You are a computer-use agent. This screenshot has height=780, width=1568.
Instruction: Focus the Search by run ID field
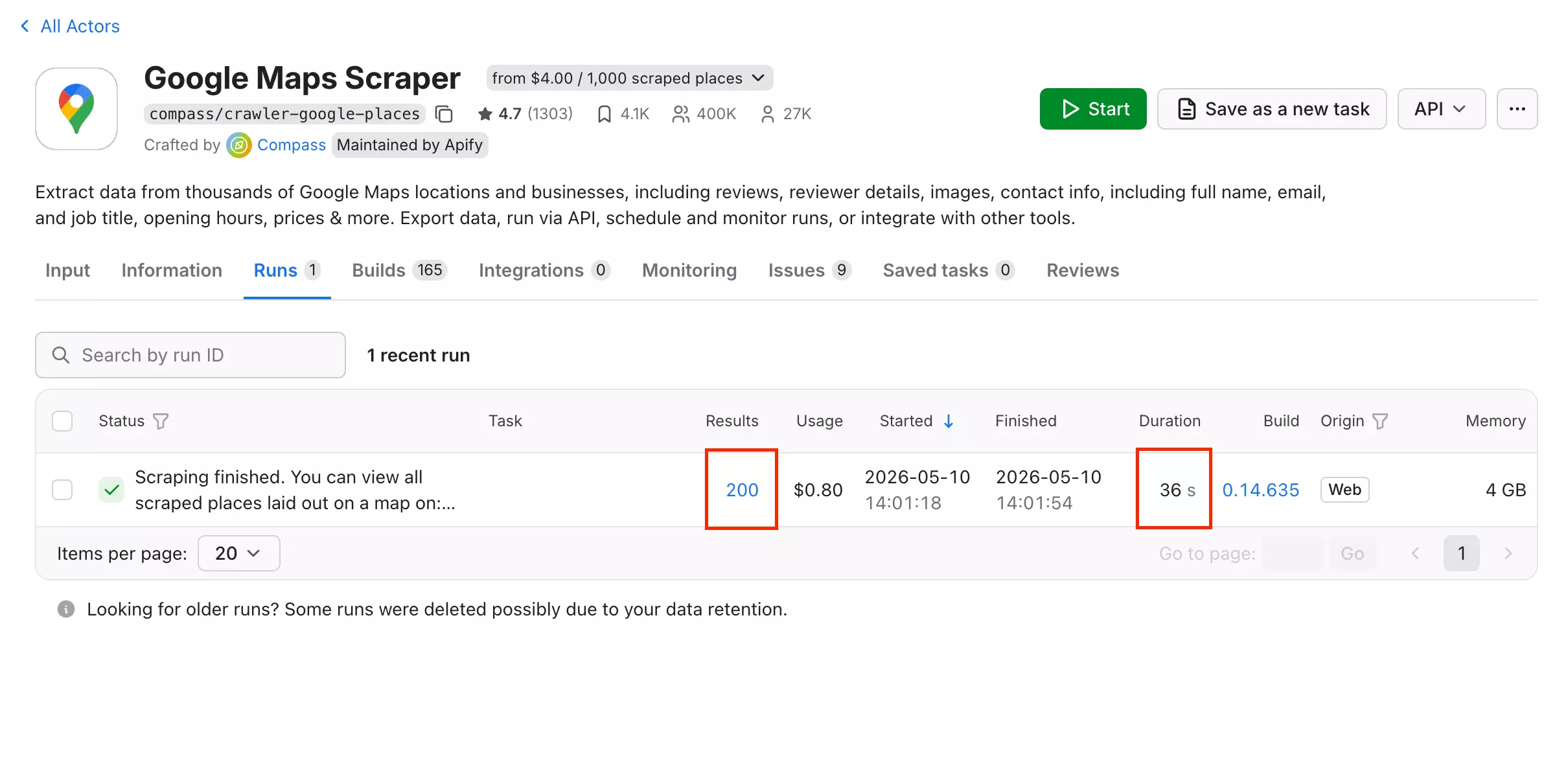[x=190, y=355]
